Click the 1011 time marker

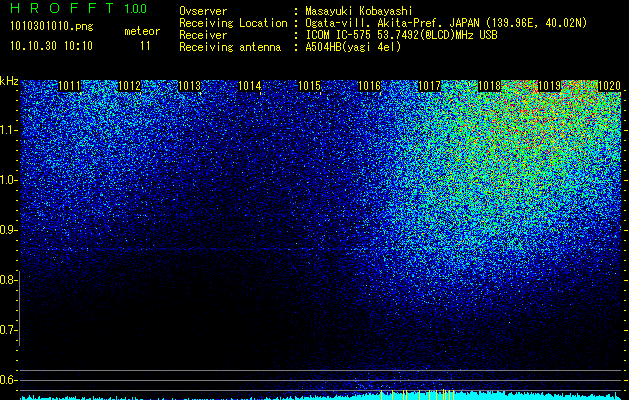[69, 86]
